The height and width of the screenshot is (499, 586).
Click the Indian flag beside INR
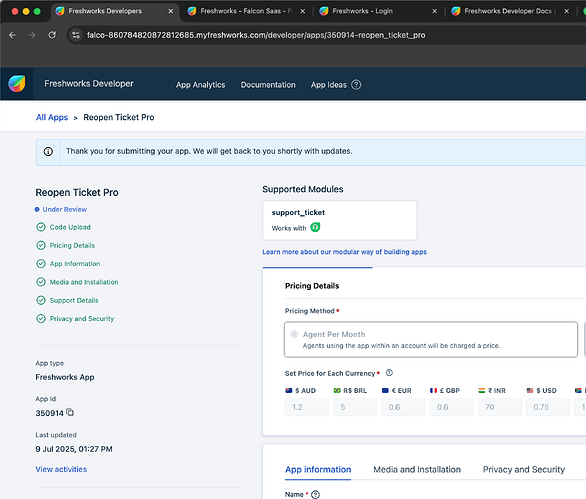[481, 390]
